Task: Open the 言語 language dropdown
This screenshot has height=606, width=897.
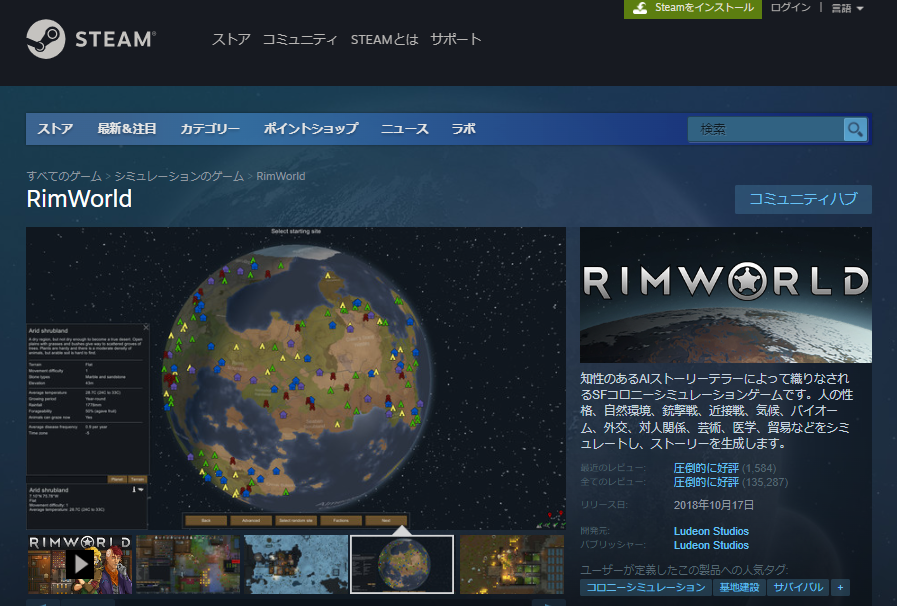Action: tap(847, 8)
